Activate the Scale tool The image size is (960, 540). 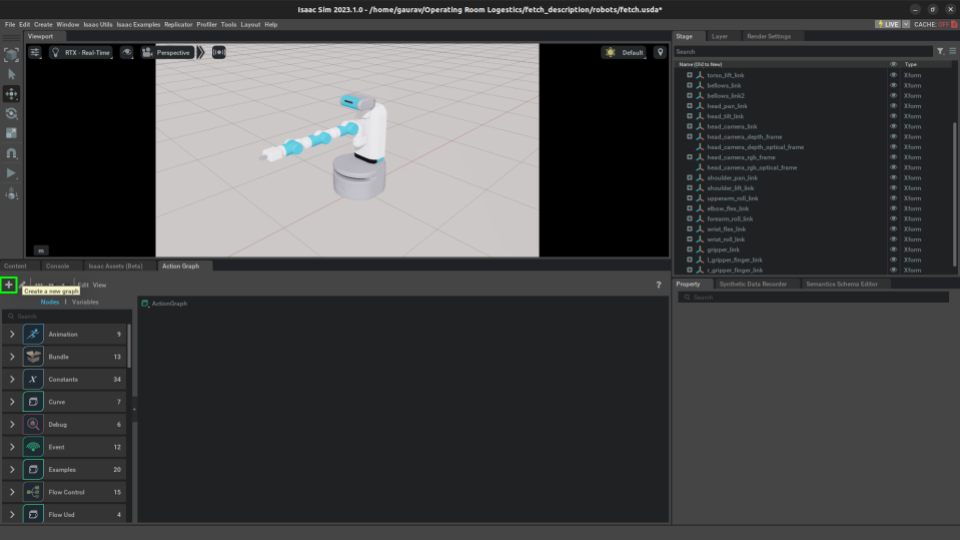12,133
